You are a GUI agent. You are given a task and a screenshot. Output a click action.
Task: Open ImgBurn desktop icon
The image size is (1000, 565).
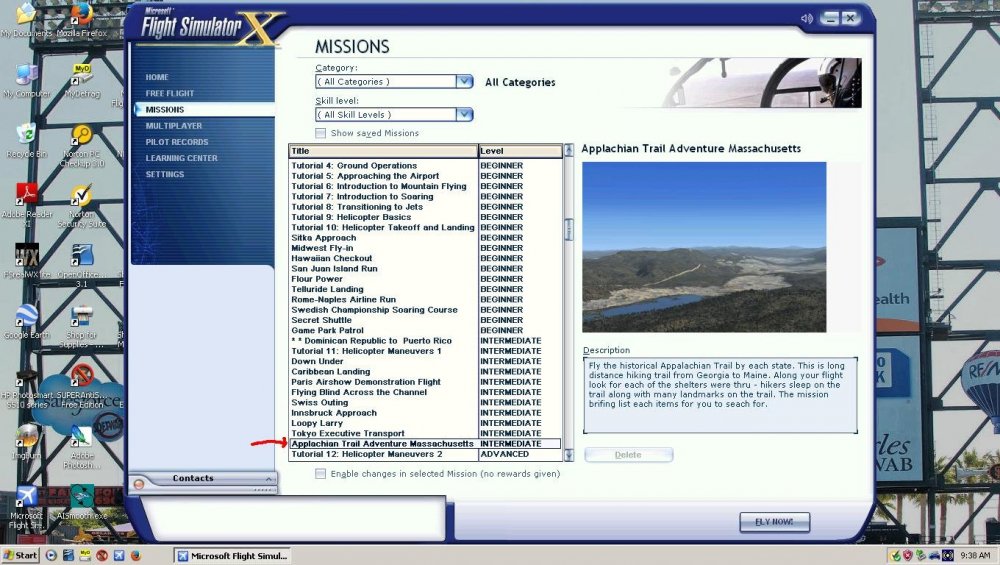click(x=26, y=441)
